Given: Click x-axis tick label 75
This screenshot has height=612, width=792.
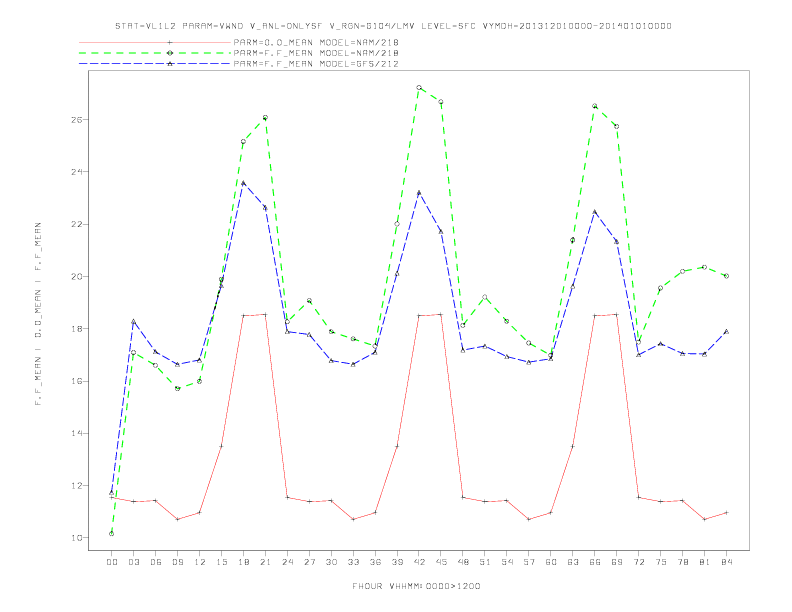Looking at the screenshot, I should (x=661, y=562).
